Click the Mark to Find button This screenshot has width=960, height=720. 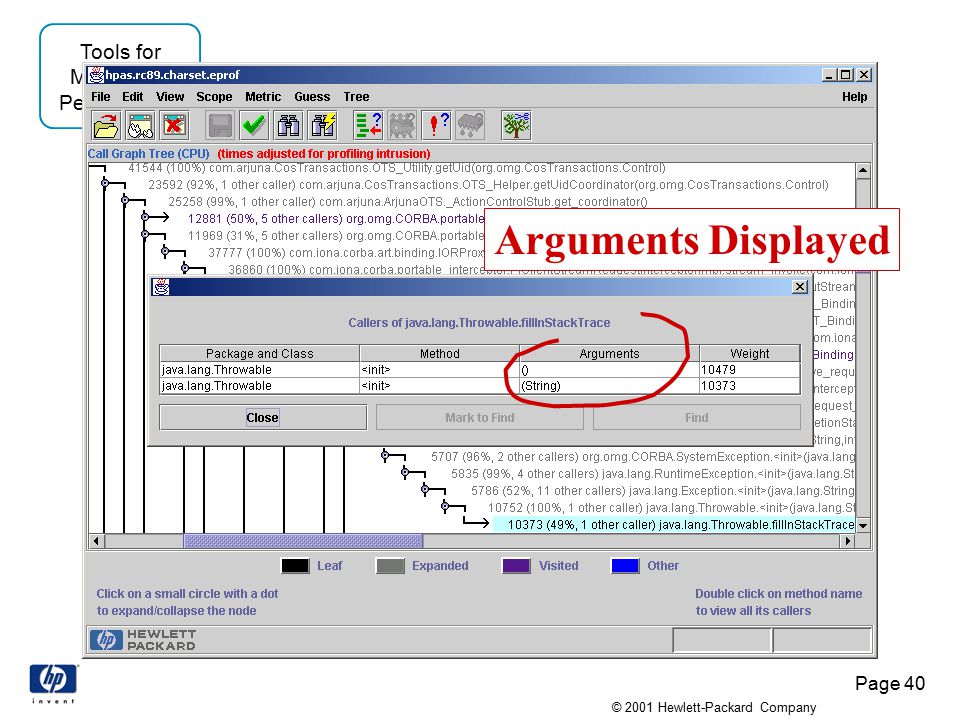pyautogui.click(x=479, y=418)
